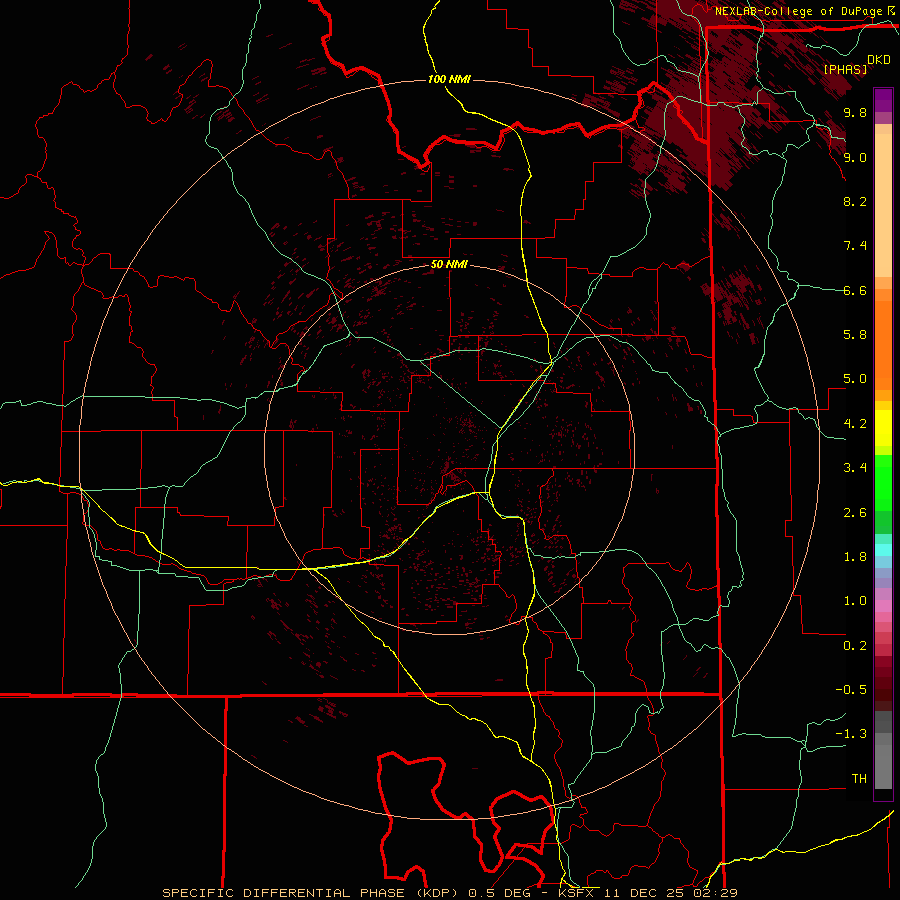The height and width of the screenshot is (900, 900).
Task: Select the purple band atop the color scale
Action: [x=883, y=100]
